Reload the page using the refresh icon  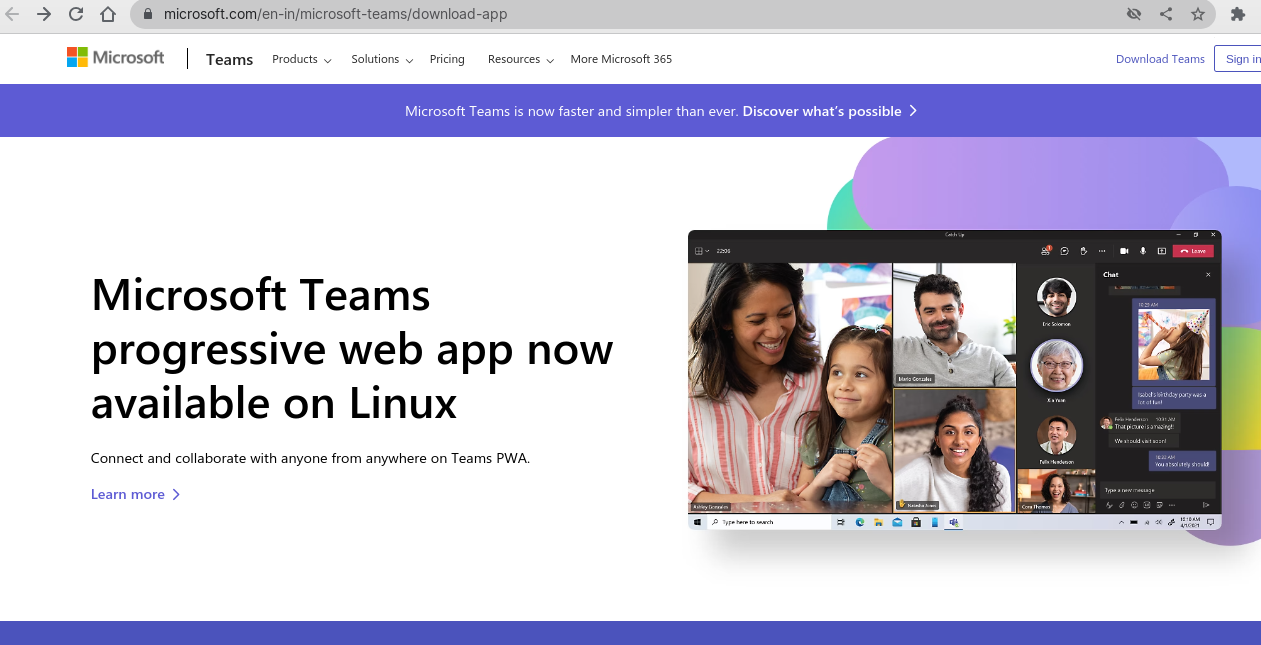tap(76, 14)
